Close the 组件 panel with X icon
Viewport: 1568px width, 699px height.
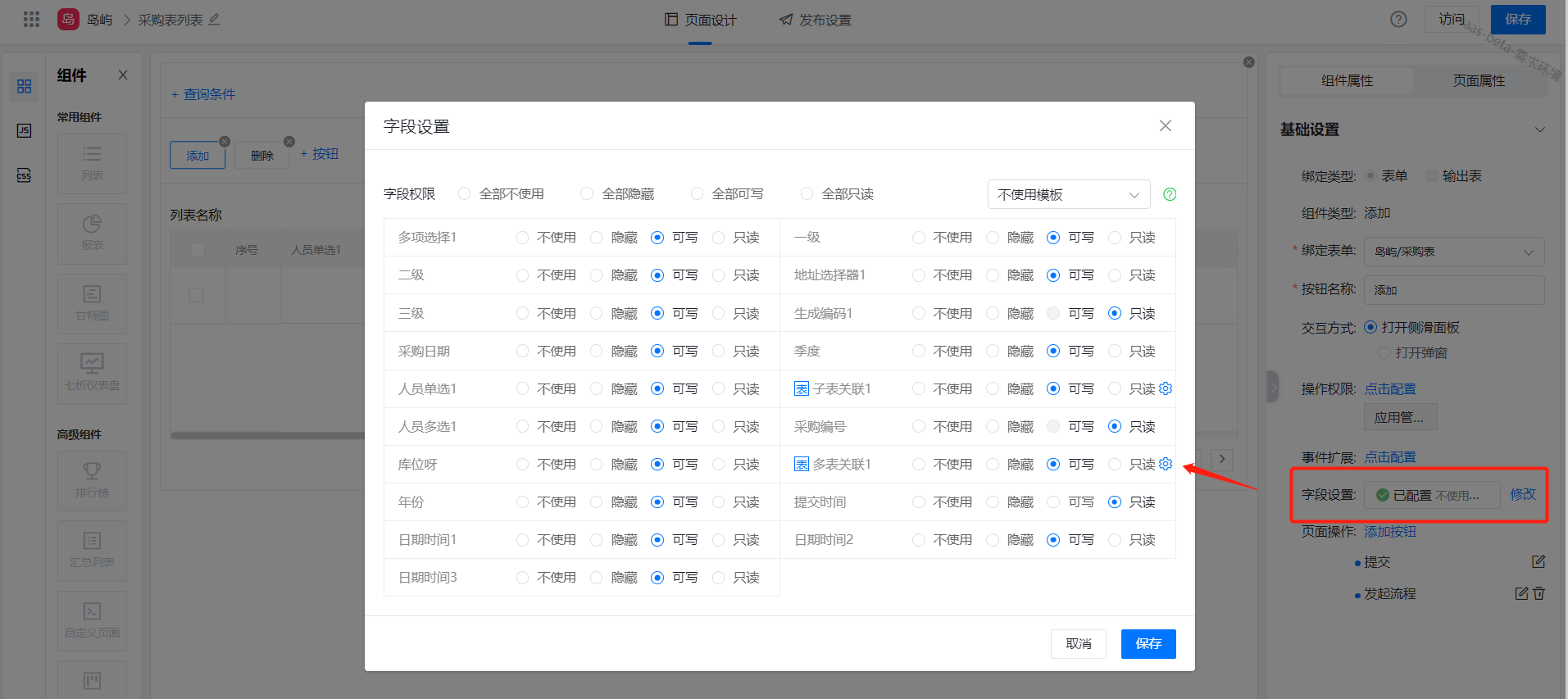point(123,75)
